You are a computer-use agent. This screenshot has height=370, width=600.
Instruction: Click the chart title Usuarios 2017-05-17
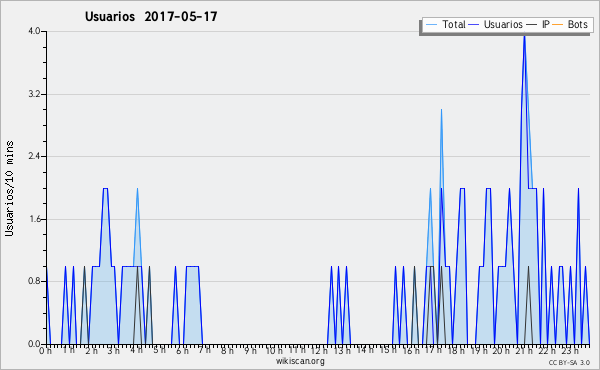151,16
